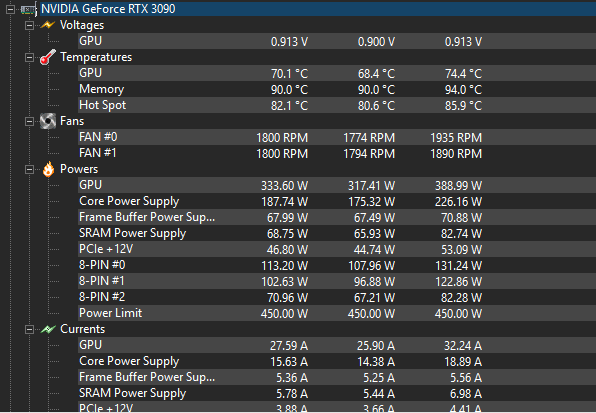Click the GPU current value 27.59 A
596x413 pixels.
[289, 346]
